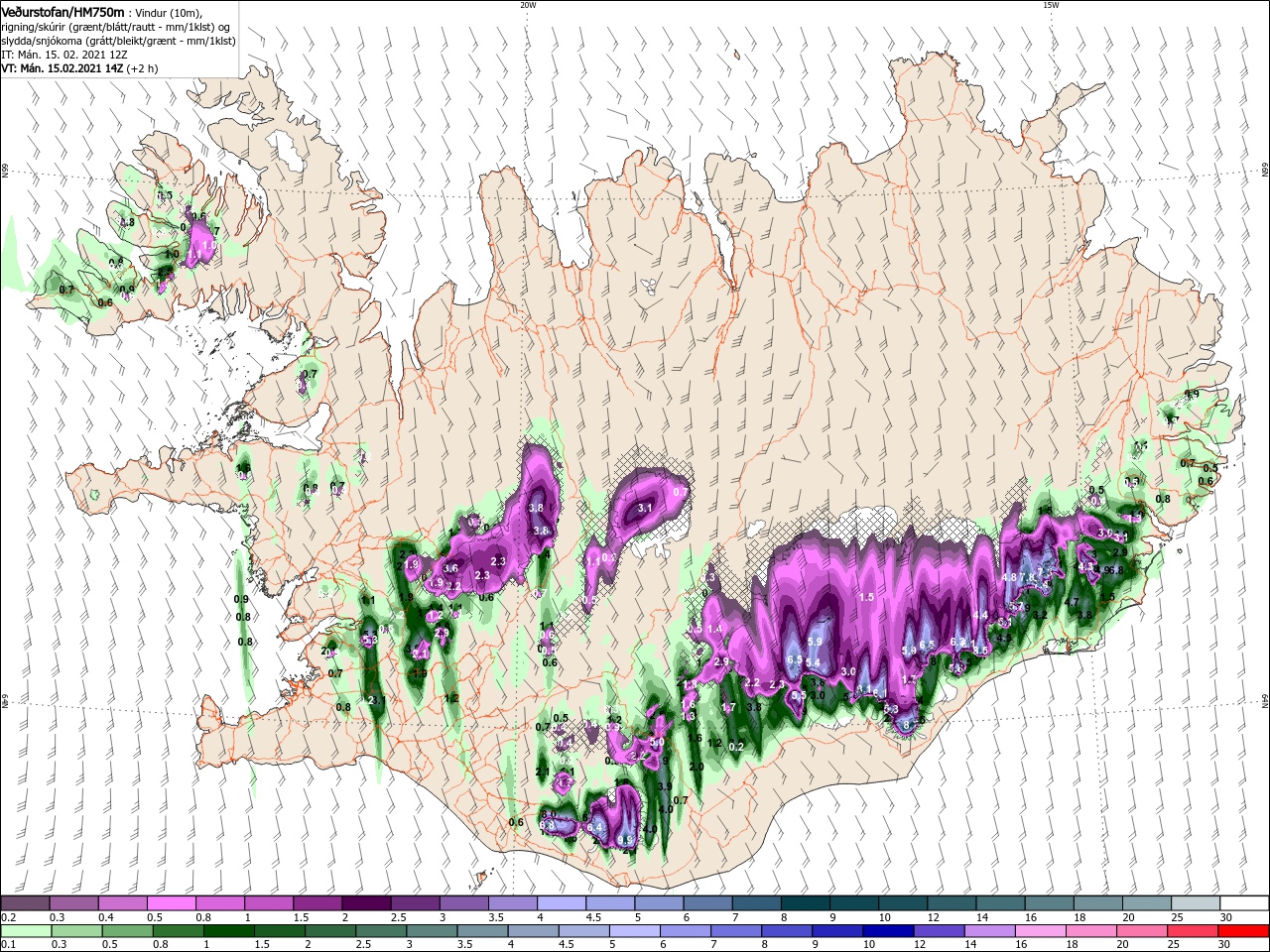Screen dimensions: 1270x952
Task: Pick the 0.2 swatch in the snow (upper) legend row
Action: [x=26, y=902]
